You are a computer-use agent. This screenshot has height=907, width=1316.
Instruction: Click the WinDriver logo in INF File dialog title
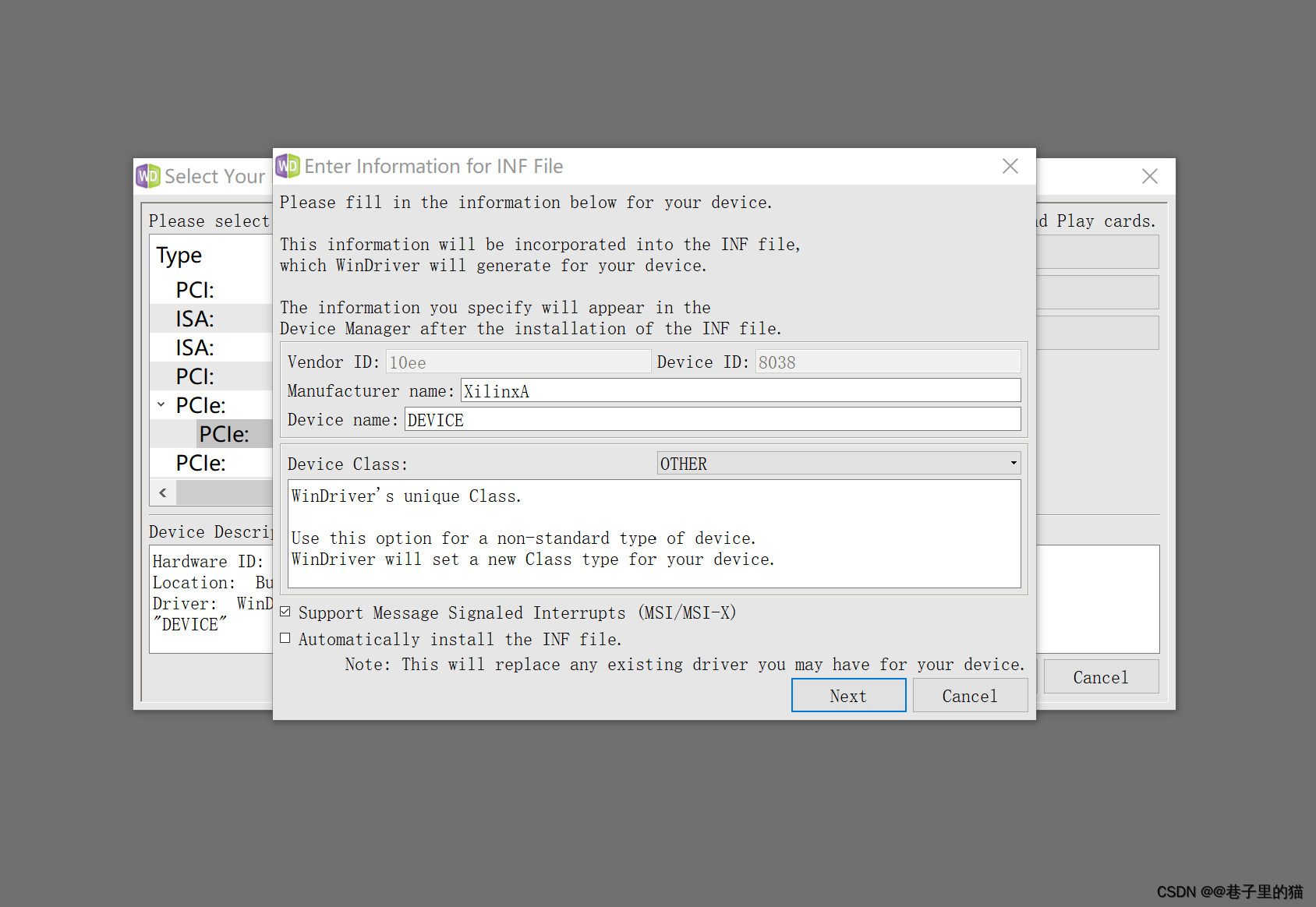click(x=288, y=166)
